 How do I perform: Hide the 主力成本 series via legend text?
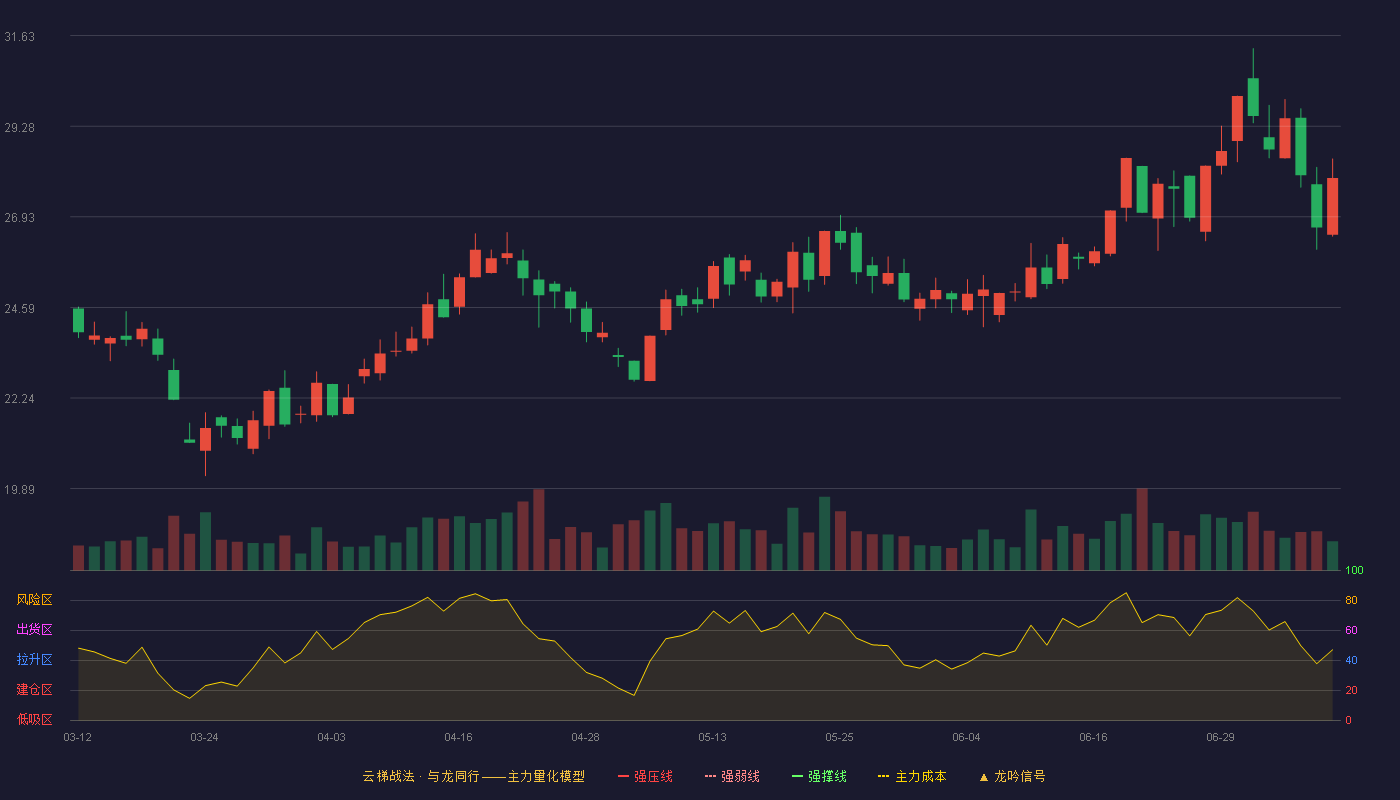click(x=920, y=776)
